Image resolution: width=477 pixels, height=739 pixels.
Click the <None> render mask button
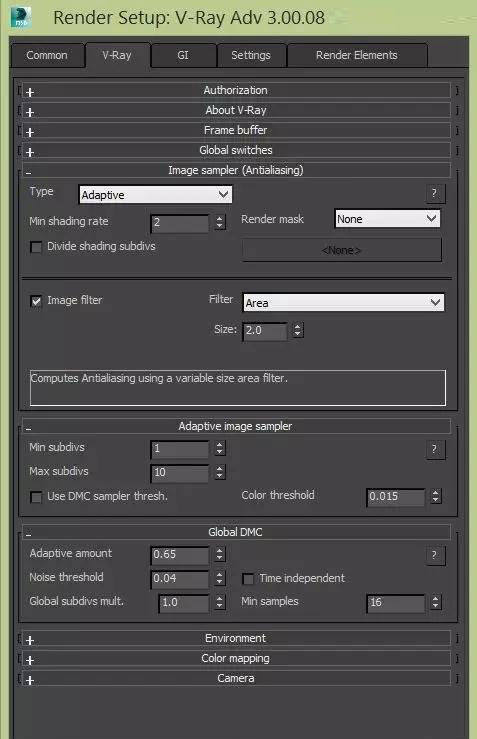(x=342, y=250)
